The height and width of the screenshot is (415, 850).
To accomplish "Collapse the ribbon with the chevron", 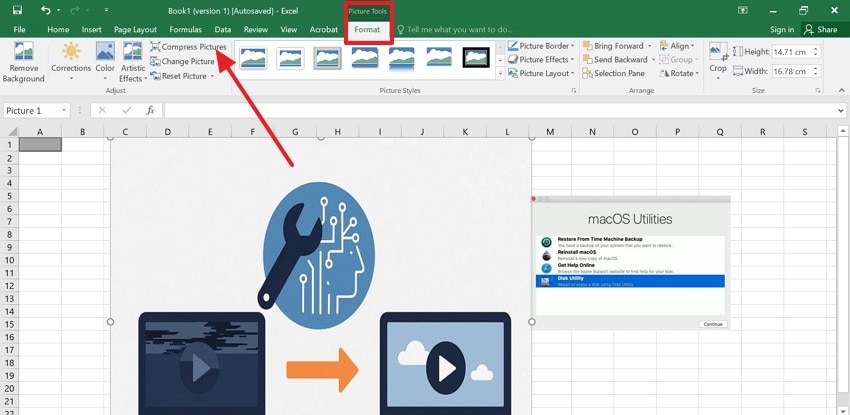I will [842, 90].
